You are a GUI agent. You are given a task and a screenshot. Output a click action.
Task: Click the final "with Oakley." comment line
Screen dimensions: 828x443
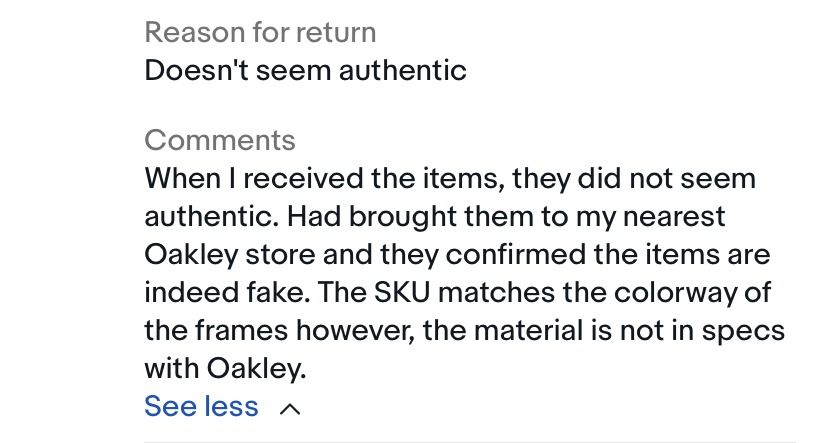point(225,368)
